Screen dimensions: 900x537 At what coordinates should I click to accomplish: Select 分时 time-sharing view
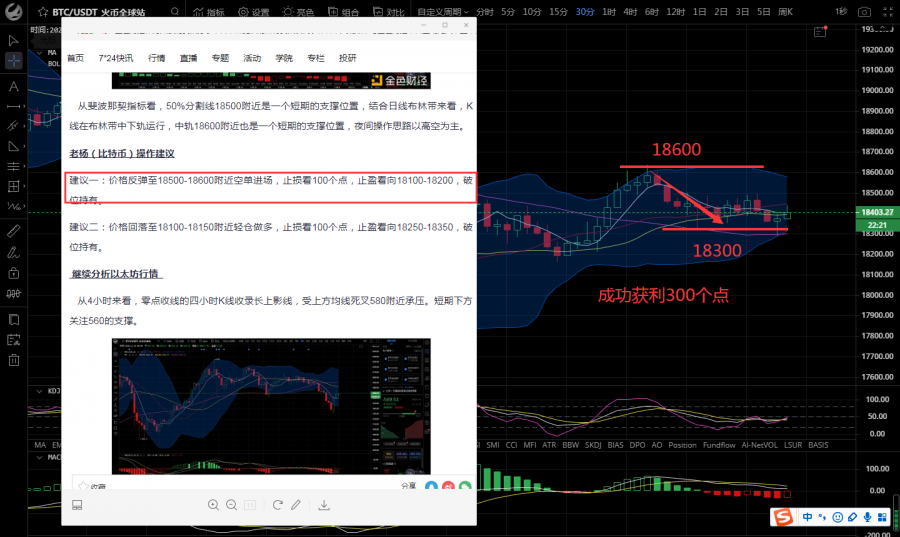(x=484, y=11)
